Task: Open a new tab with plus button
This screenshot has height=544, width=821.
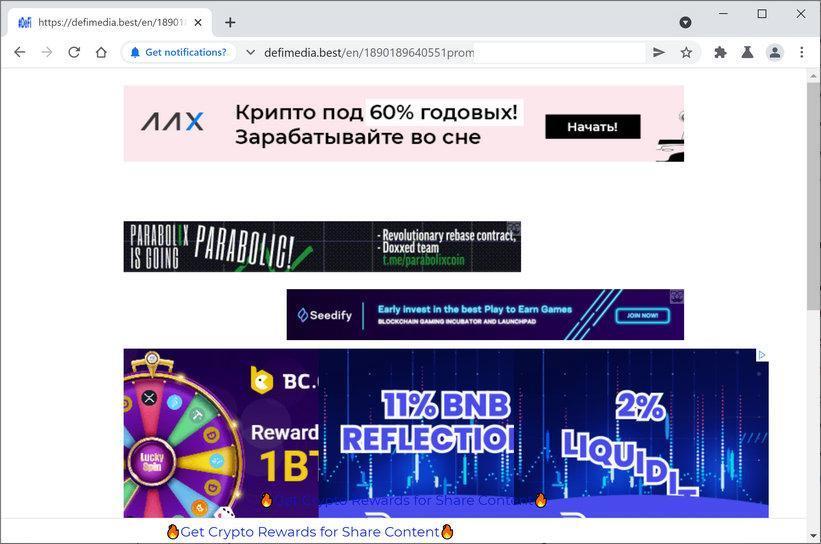Action: (x=230, y=23)
